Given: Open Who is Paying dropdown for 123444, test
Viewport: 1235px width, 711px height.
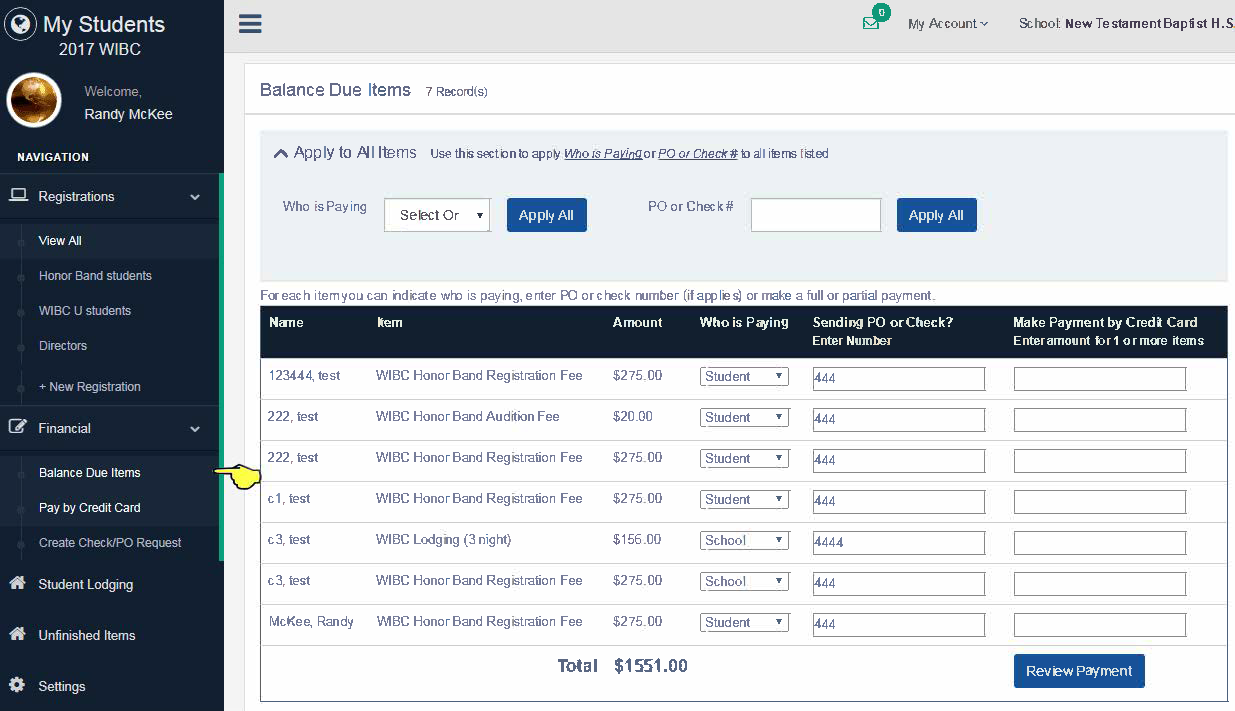Looking at the screenshot, I should [x=744, y=377].
